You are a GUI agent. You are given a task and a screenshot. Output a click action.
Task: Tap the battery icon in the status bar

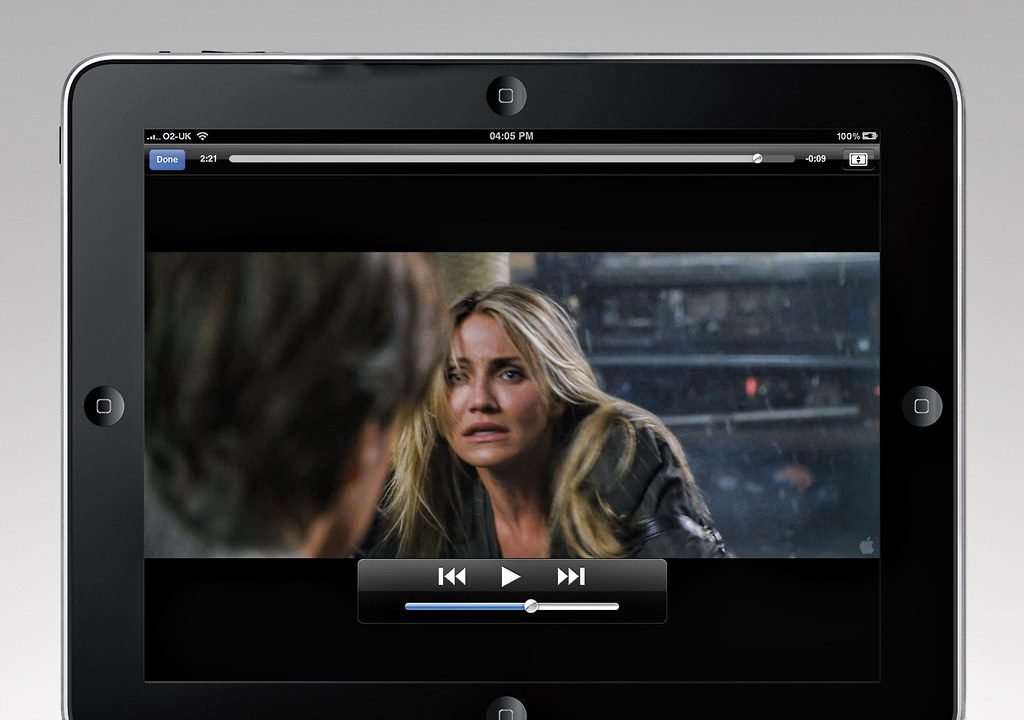coord(870,136)
